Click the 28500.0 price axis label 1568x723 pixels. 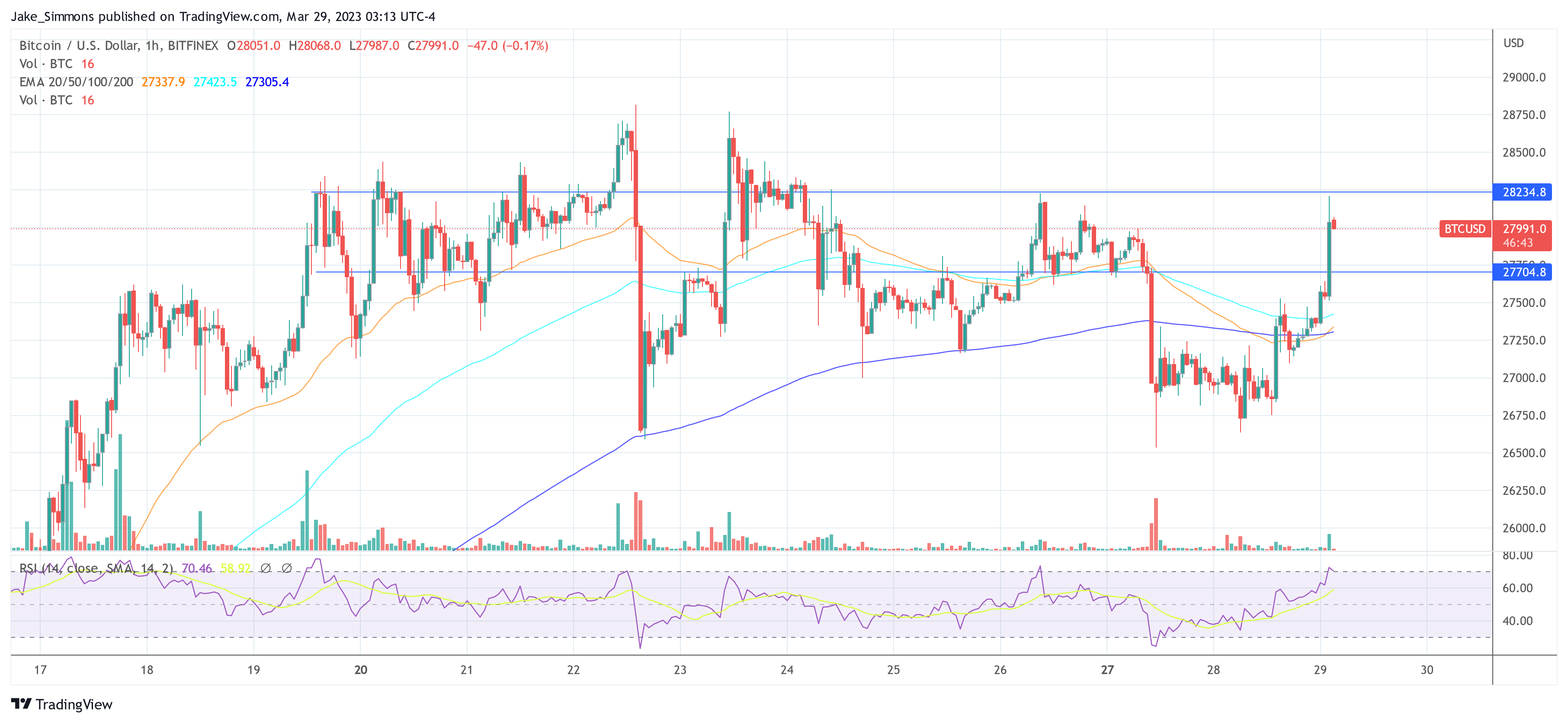point(1523,153)
